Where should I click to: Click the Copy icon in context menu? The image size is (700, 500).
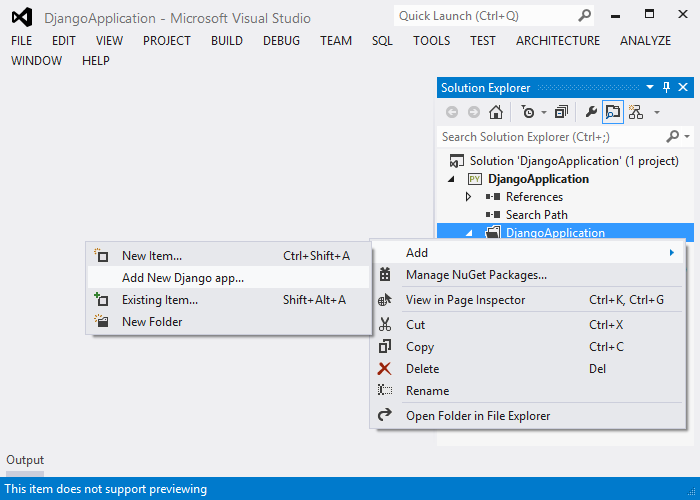pyautogui.click(x=385, y=346)
